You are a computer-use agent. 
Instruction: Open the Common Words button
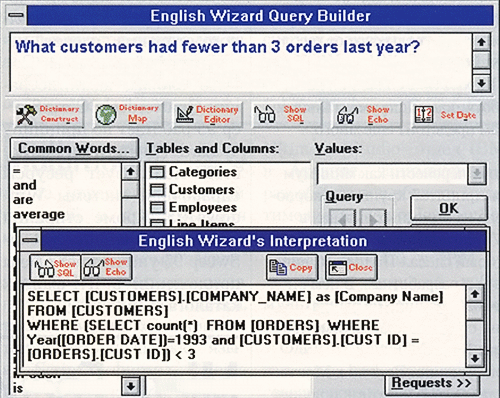click(x=74, y=148)
